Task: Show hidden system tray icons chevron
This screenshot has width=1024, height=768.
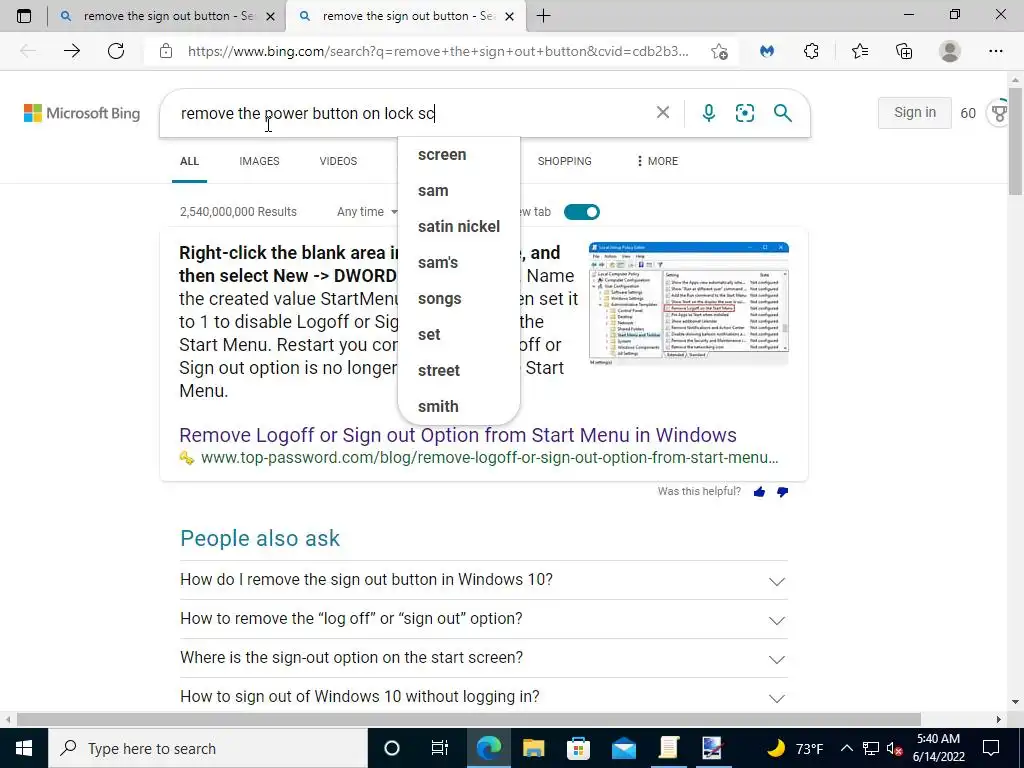Action: click(846, 748)
